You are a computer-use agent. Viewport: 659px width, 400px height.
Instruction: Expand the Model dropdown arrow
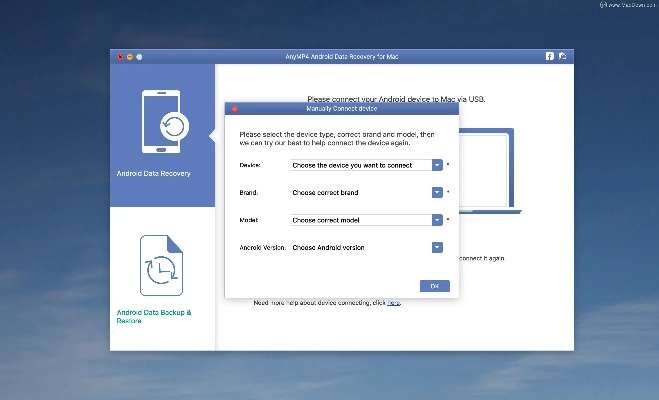[x=437, y=220]
